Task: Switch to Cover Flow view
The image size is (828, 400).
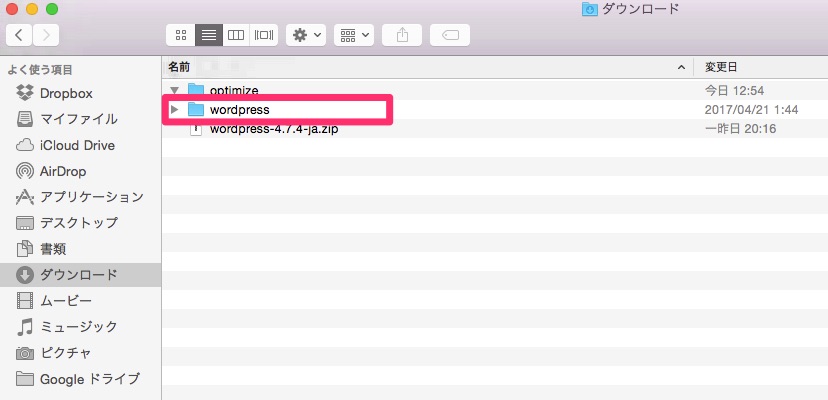Action: pyautogui.click(x=264, y=35)
